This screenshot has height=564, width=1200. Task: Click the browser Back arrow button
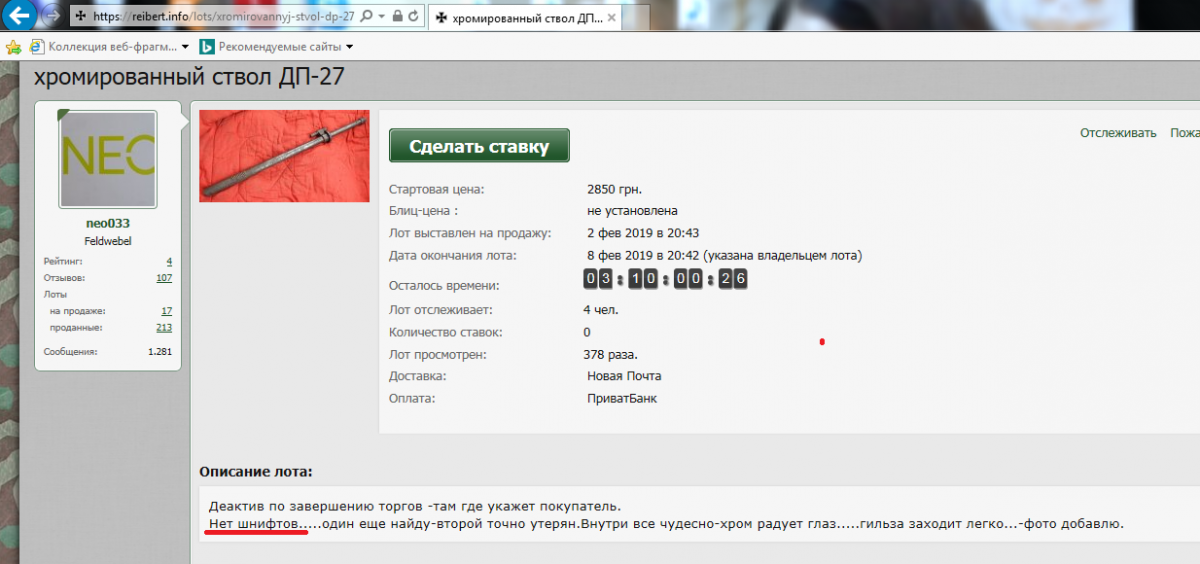20,14
